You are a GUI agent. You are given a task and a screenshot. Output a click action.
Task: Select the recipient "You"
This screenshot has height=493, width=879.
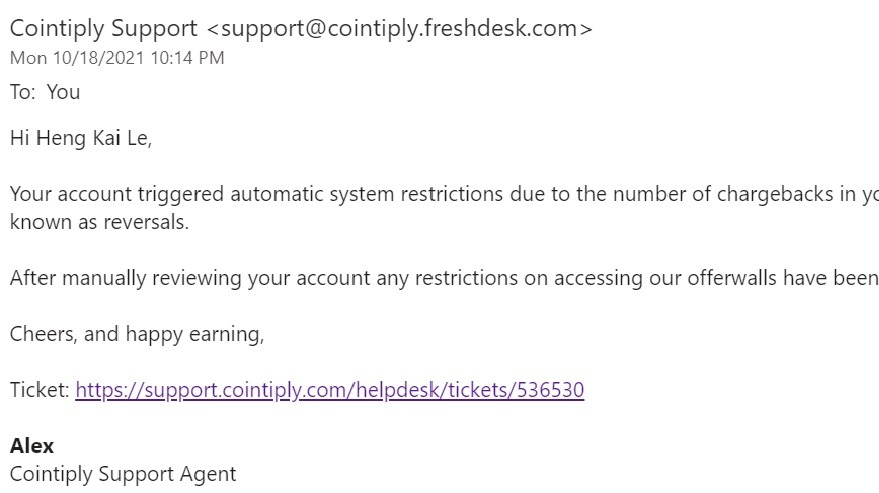(63, 92)
